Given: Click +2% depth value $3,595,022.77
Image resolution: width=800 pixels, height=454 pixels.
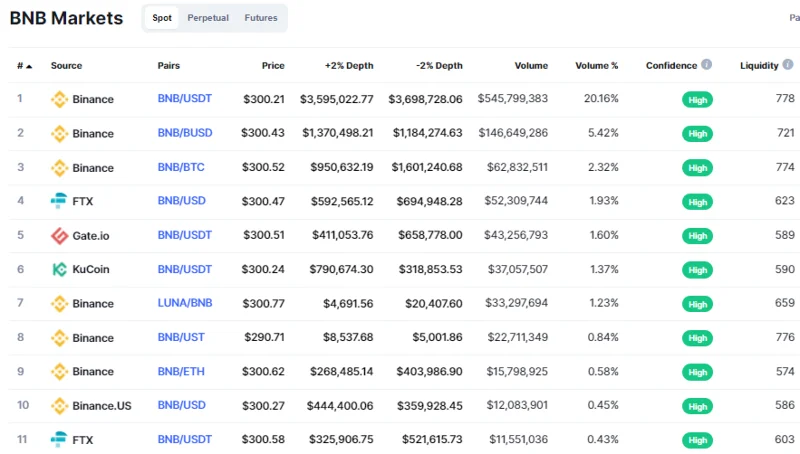Looking at the screenshot, I should coord(337,99).
